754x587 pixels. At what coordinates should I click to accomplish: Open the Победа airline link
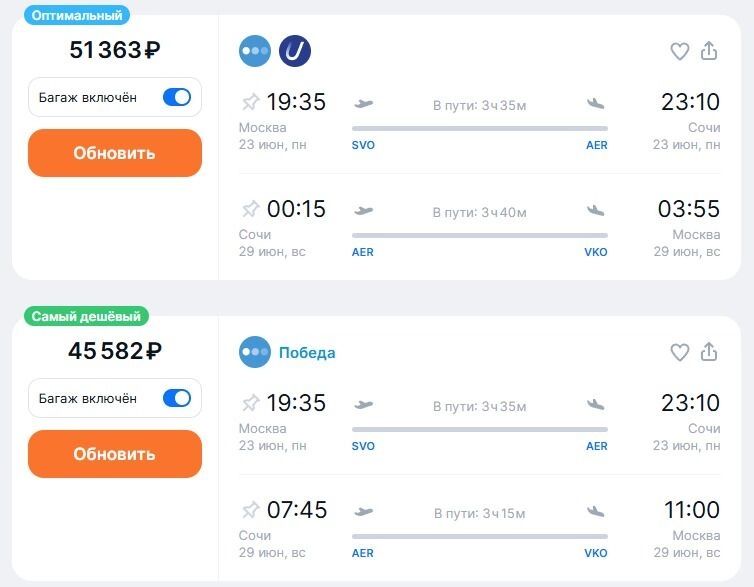[306, 352]
